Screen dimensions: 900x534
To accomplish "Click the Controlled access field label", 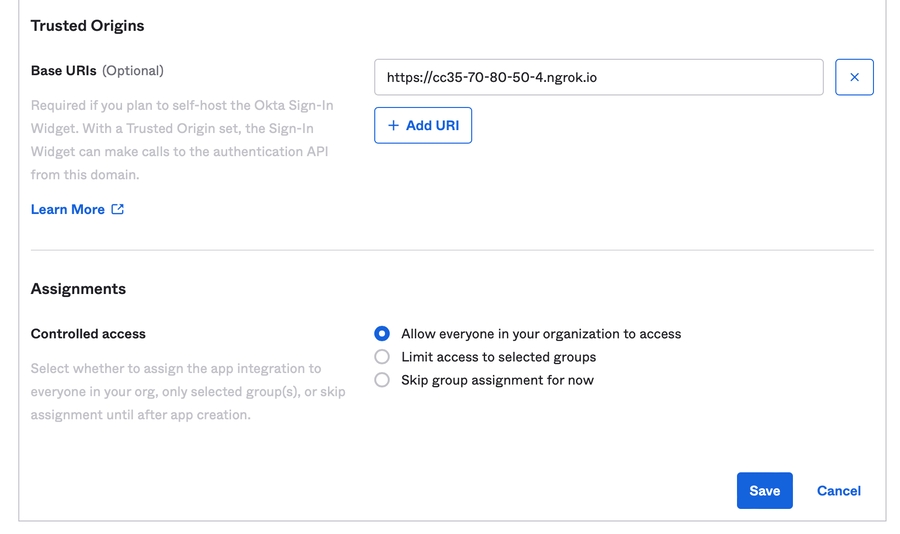I will coord(88,334).
